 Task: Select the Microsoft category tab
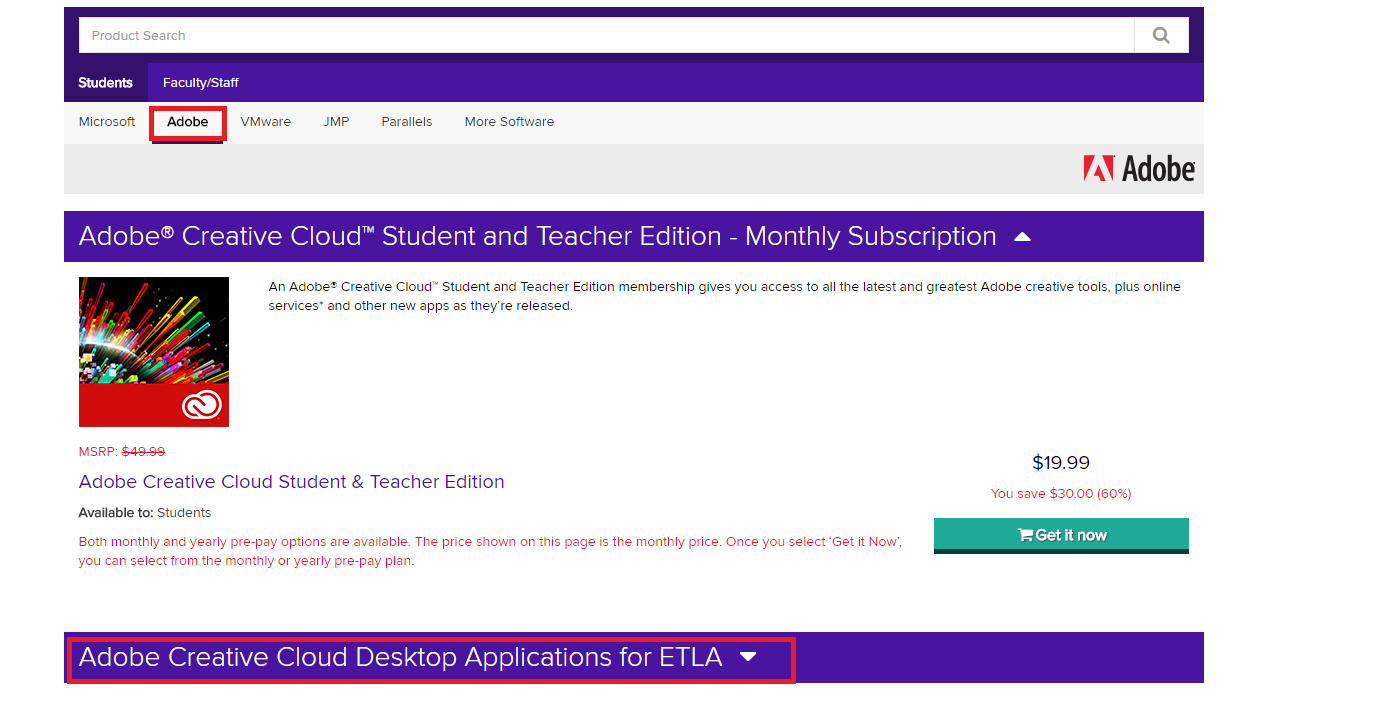tap(107, 122)
